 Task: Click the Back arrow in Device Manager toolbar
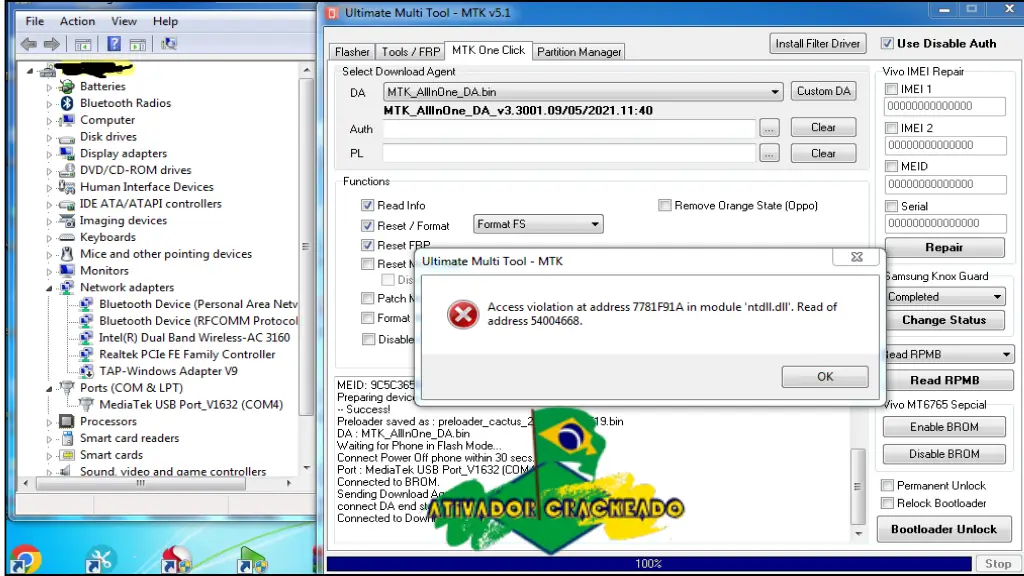coord(28,44)
